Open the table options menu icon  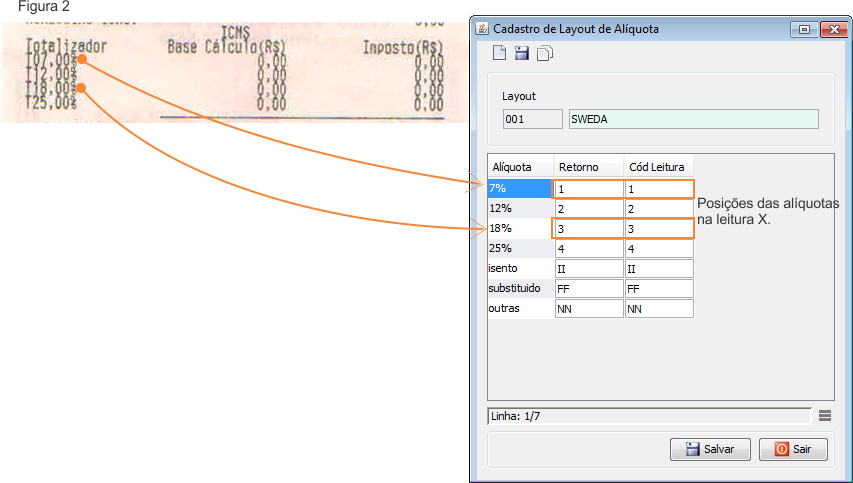(824, 416)
